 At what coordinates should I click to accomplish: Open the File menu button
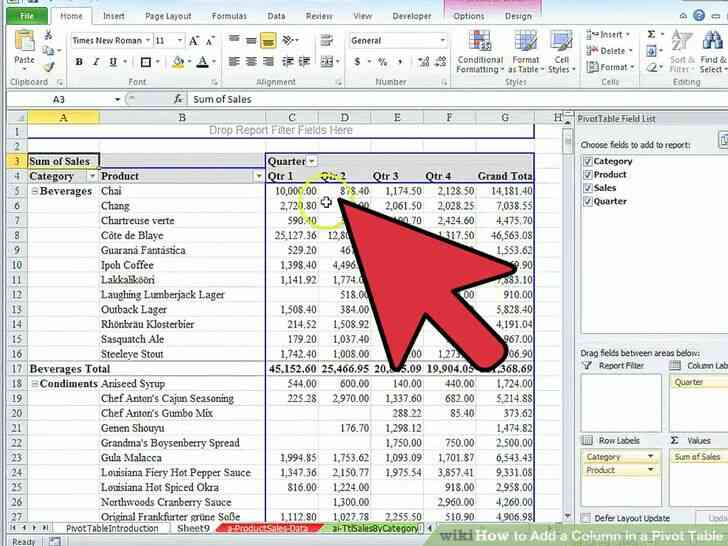(26, 16)
